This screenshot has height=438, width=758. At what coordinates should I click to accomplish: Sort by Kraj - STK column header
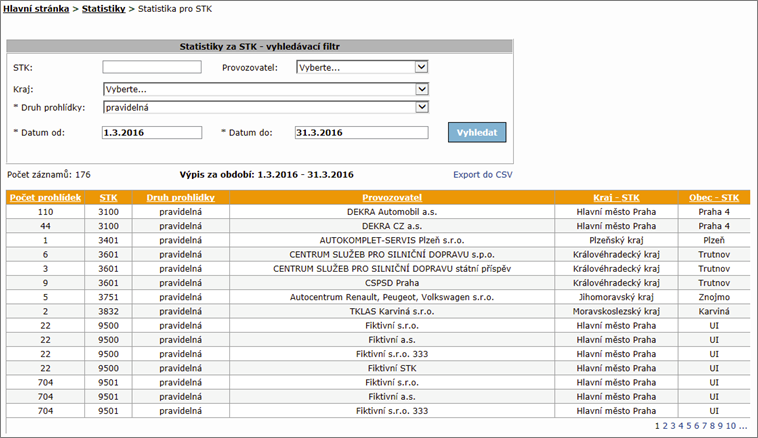(616, 197)
